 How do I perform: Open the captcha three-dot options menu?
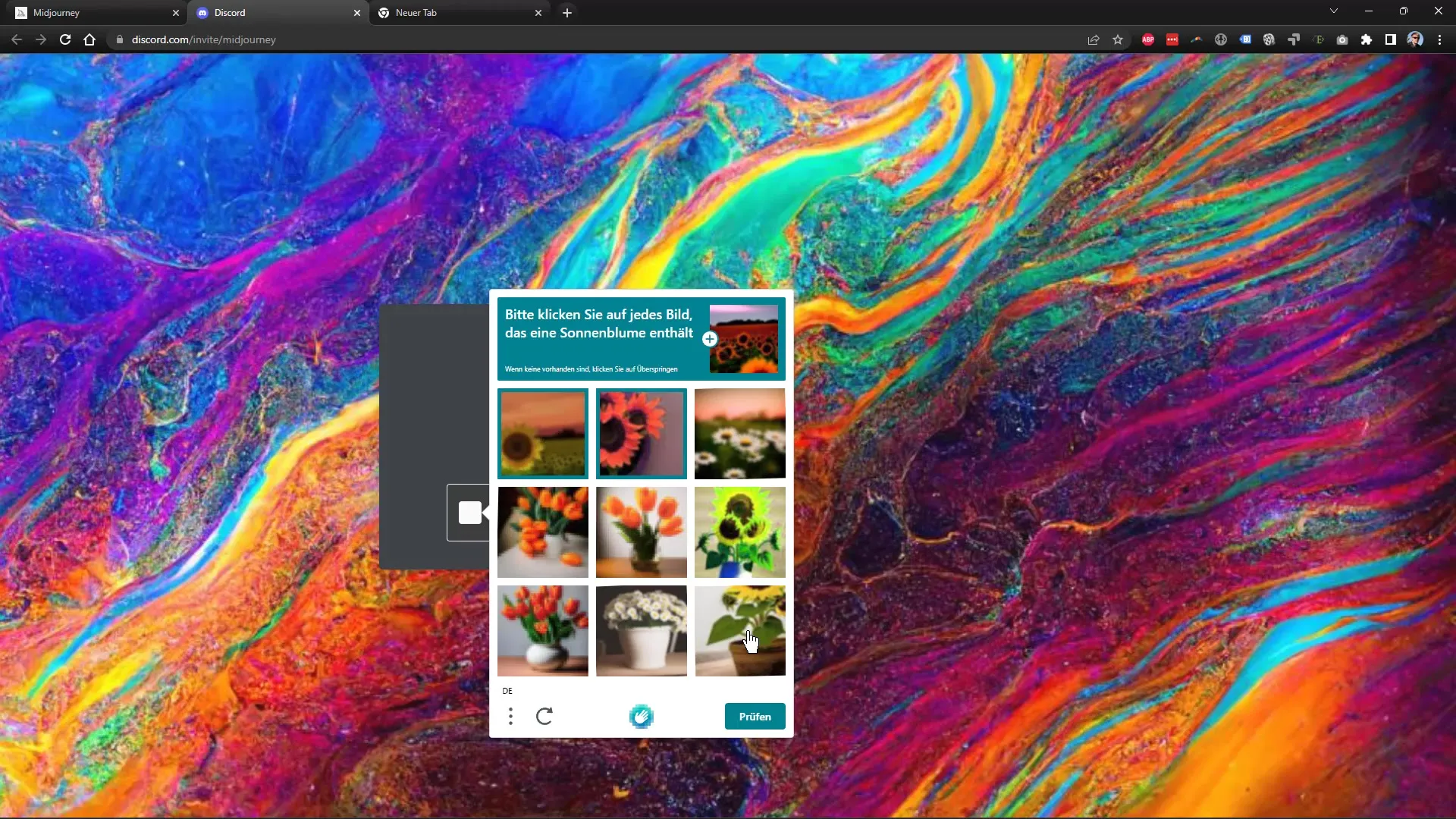click(510, 717)
